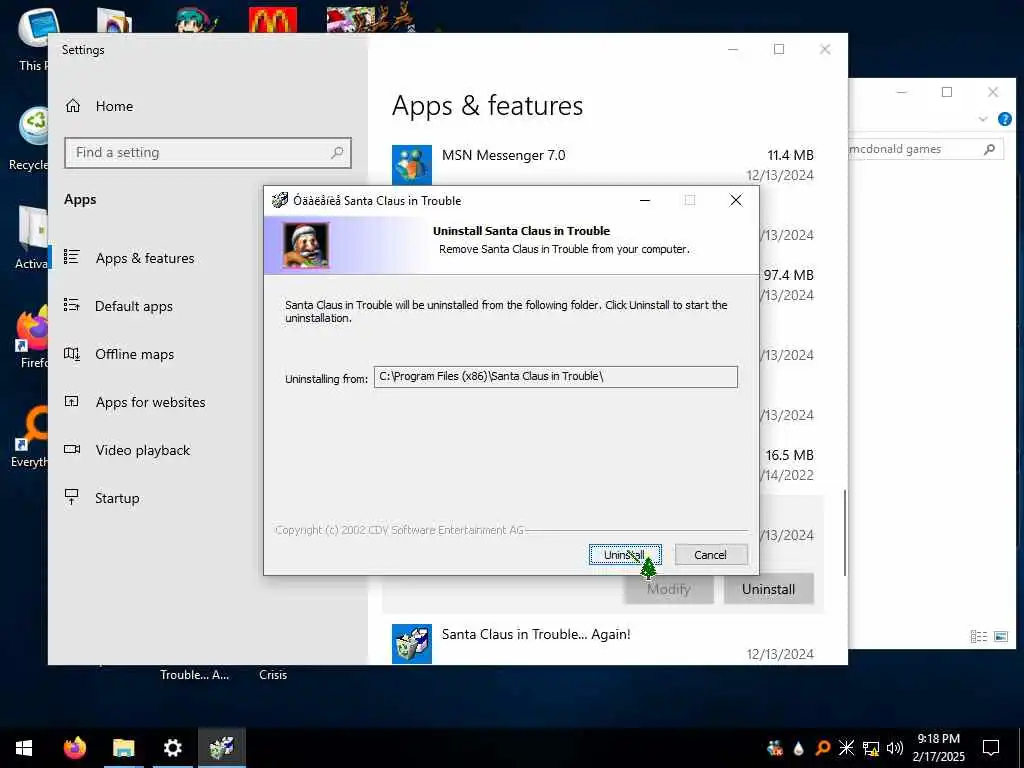
Task: Click the McDonald's desktop icon
Action: [273, 20]
